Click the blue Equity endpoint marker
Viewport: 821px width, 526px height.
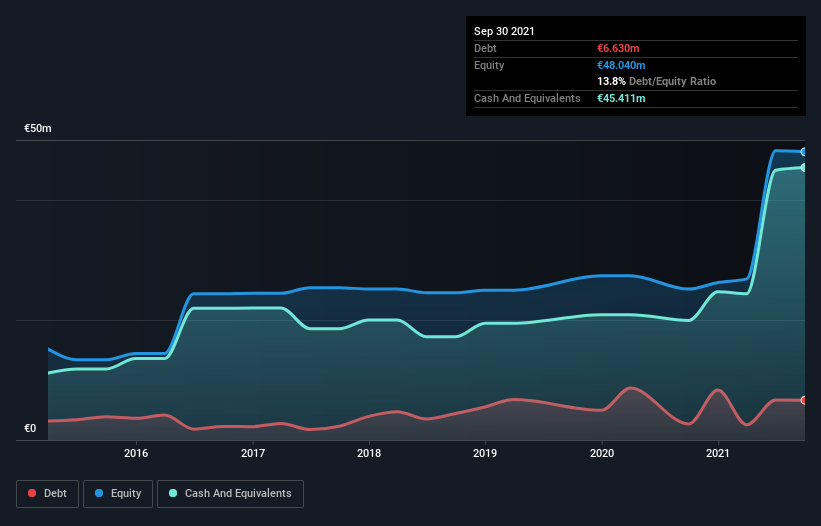point(804,152)
